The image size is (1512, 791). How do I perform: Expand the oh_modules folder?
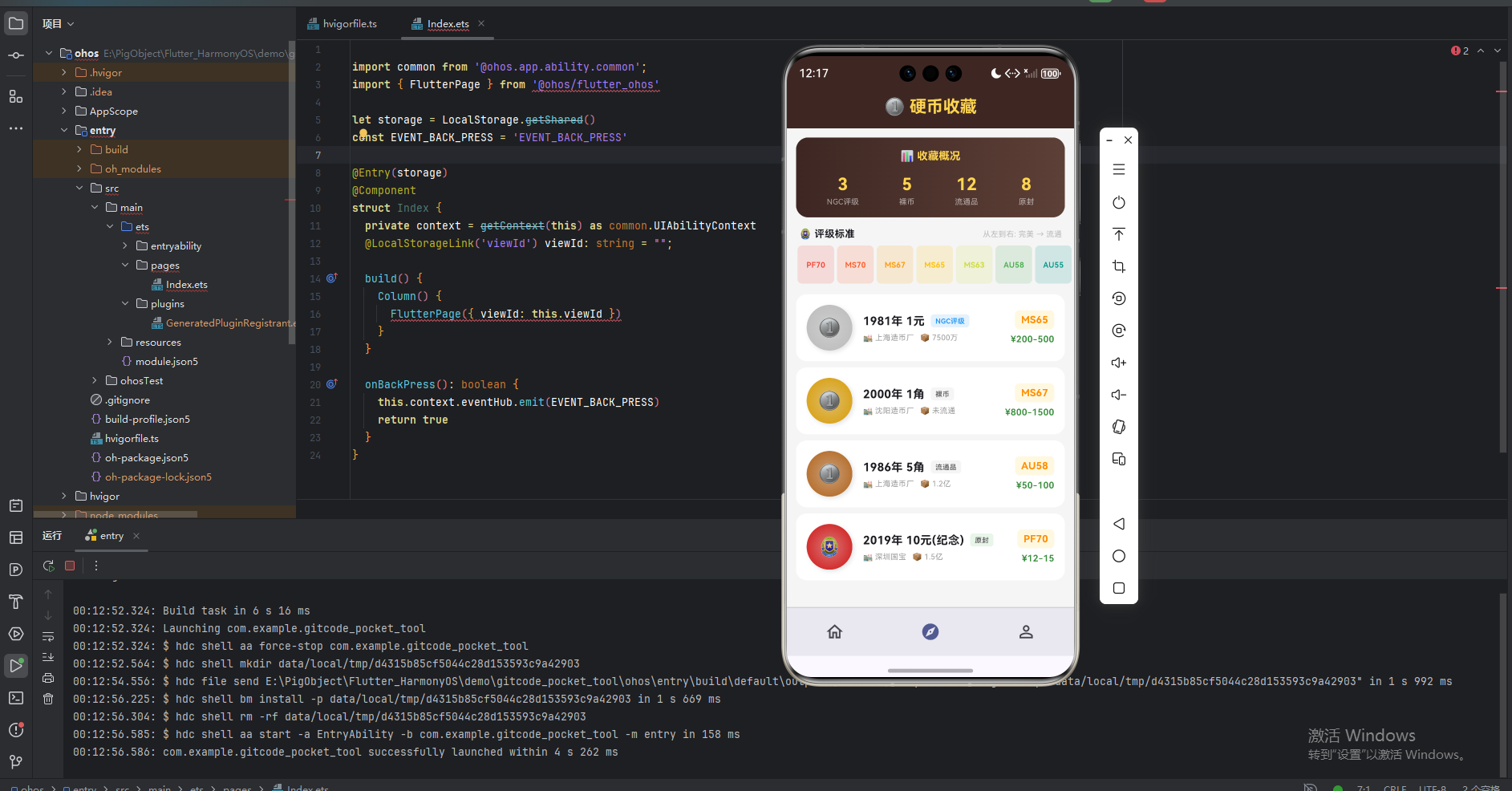[x=79, y=168]
